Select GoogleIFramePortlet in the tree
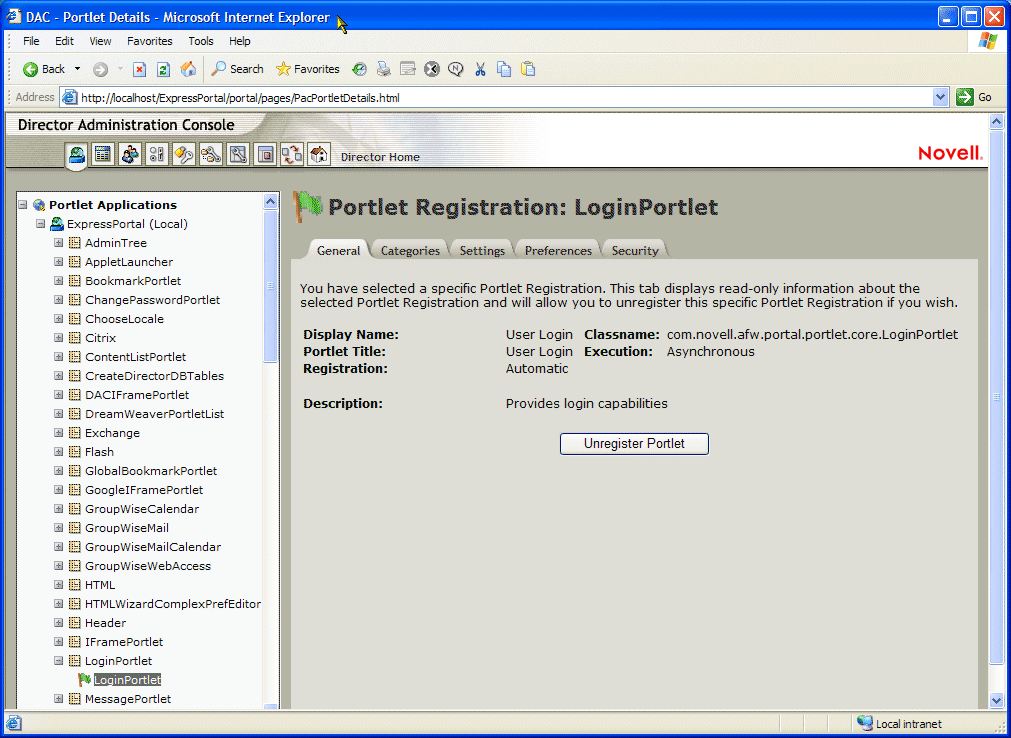Viewport: 1011px width, 738px height. pos(144,490)
